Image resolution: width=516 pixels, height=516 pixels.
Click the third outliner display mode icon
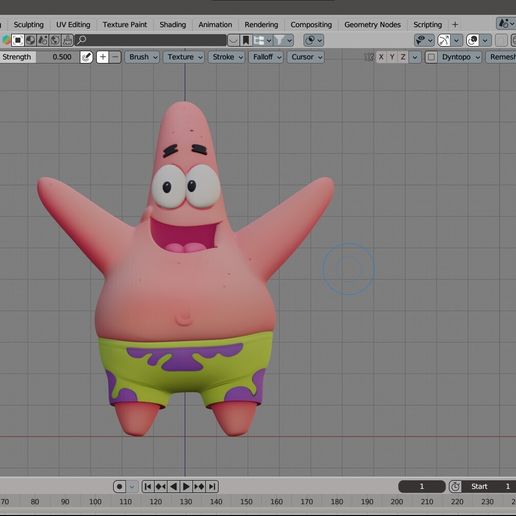point(42,40)
